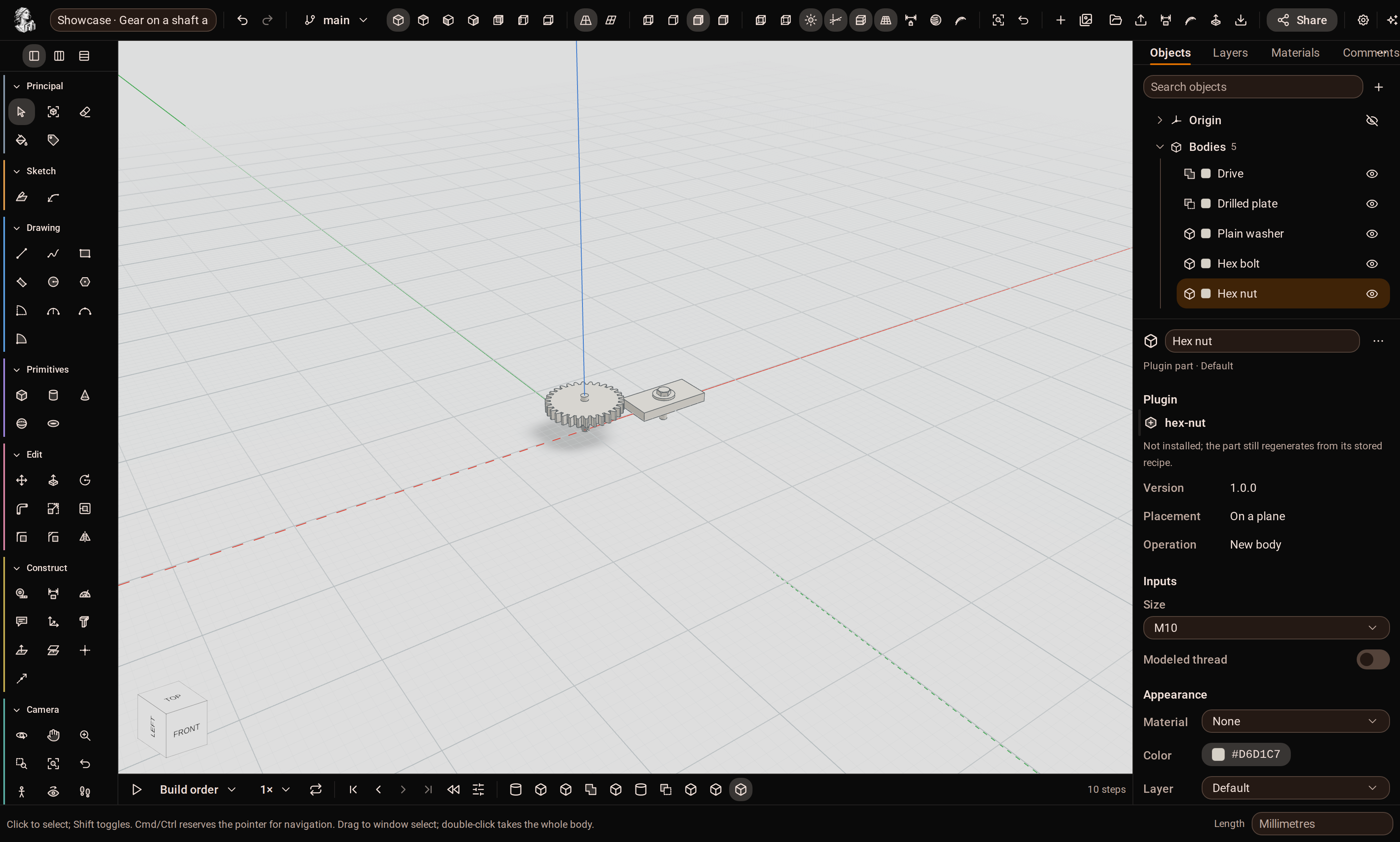
Task: Expand the Origin tree node
Action: (x=1160, y=120)
